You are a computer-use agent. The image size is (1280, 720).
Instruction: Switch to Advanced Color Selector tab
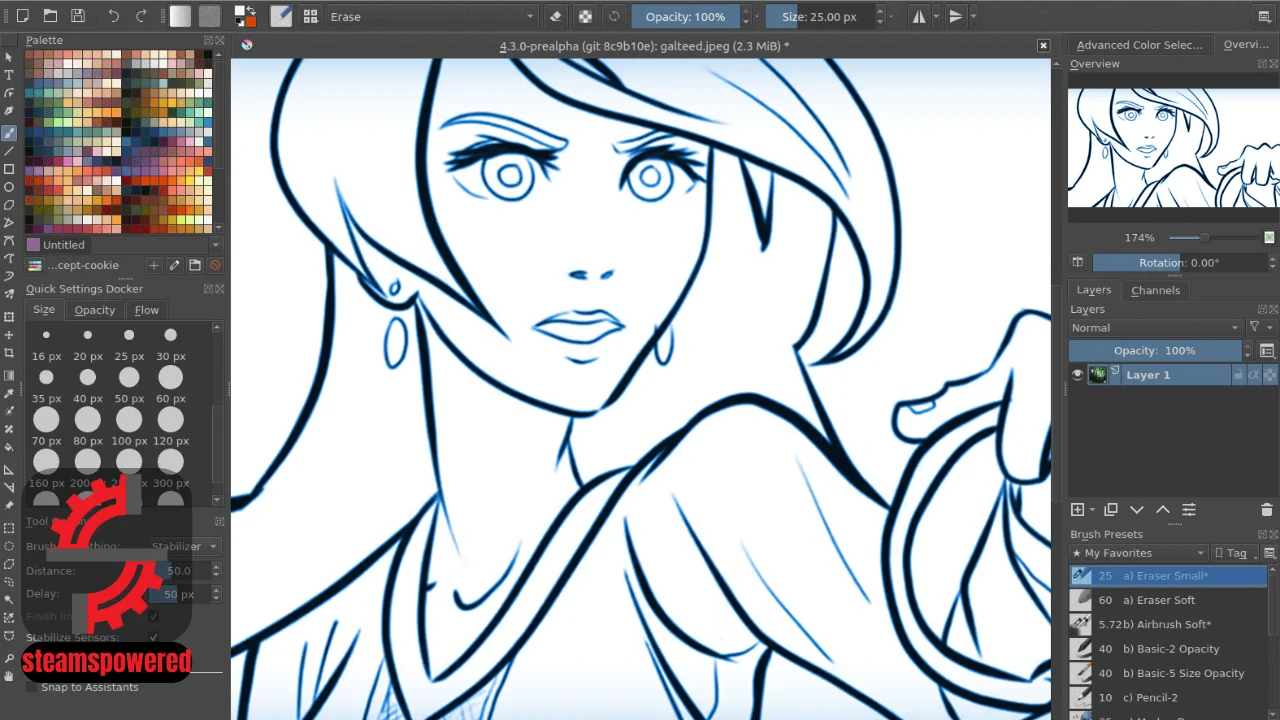point(1139,45)
